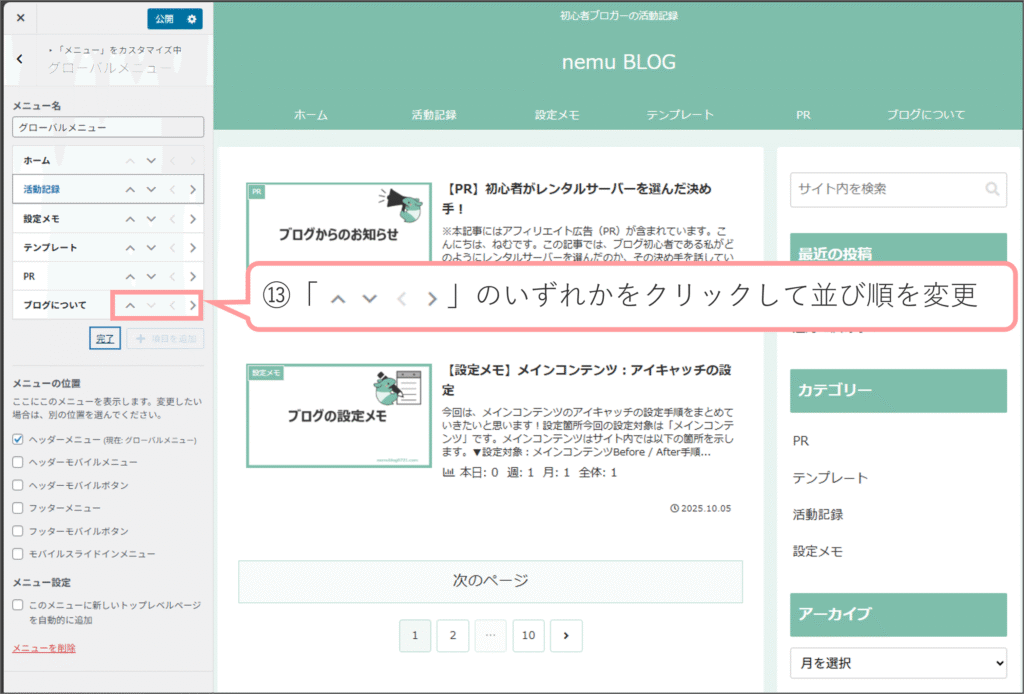1024x694 pixels.
Task: Go back using the left chevron arrow
Action: click(x=20, y=59)
